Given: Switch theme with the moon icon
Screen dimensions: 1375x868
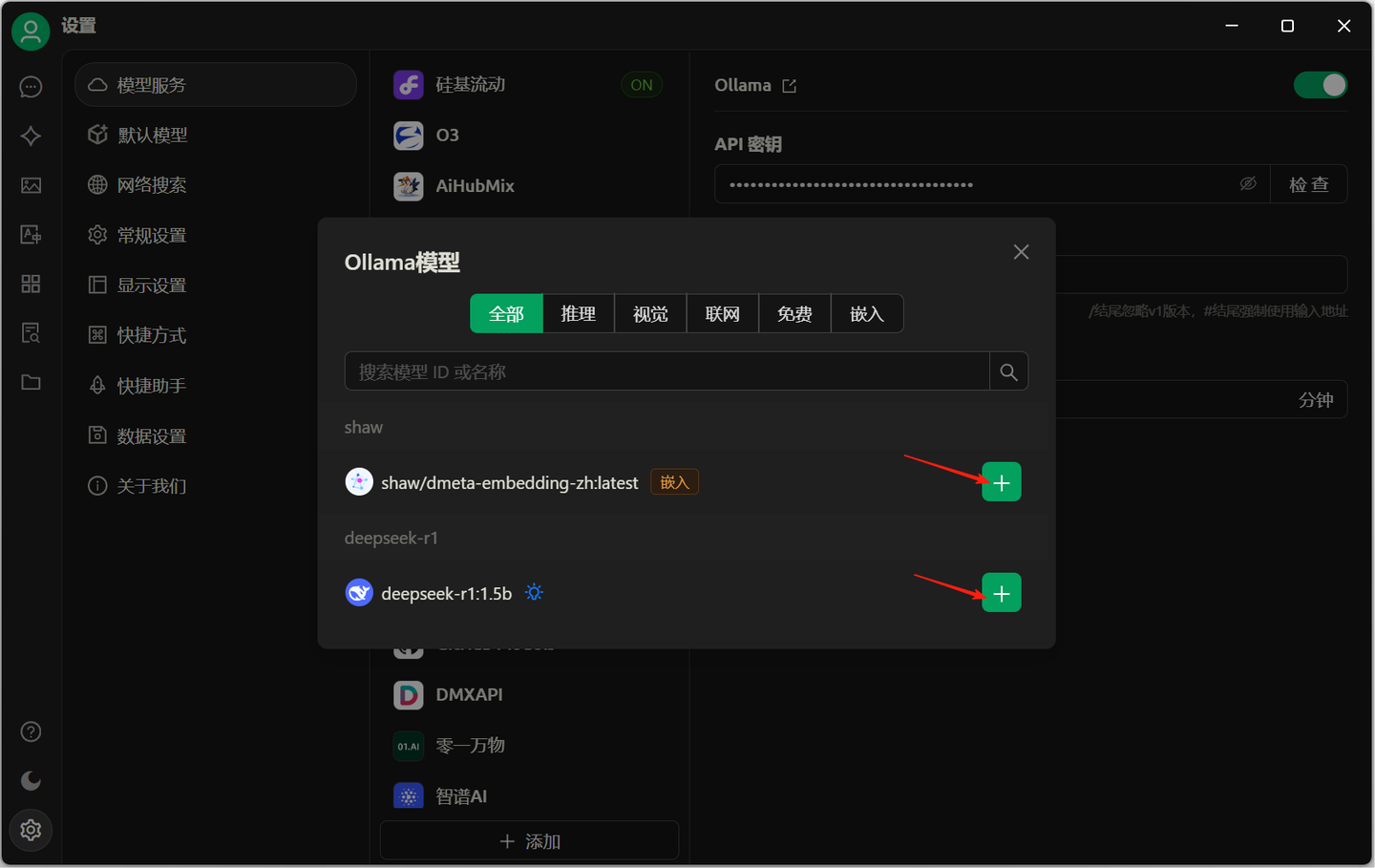Looking at the screenshot, I should click(x=31, y=781).
